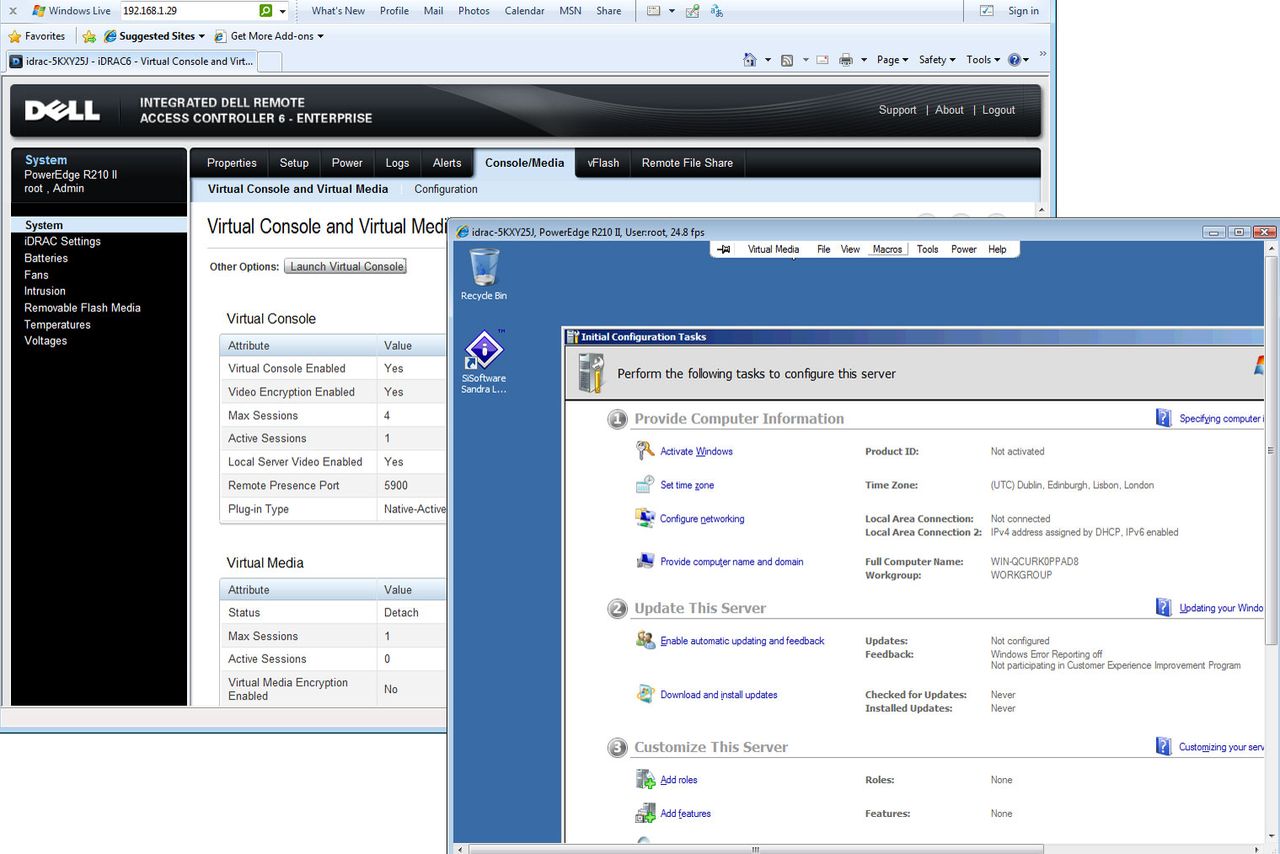This screenshot has height=854, width=1280.
Task: Open the Logs tab
Action: point(397,163)
